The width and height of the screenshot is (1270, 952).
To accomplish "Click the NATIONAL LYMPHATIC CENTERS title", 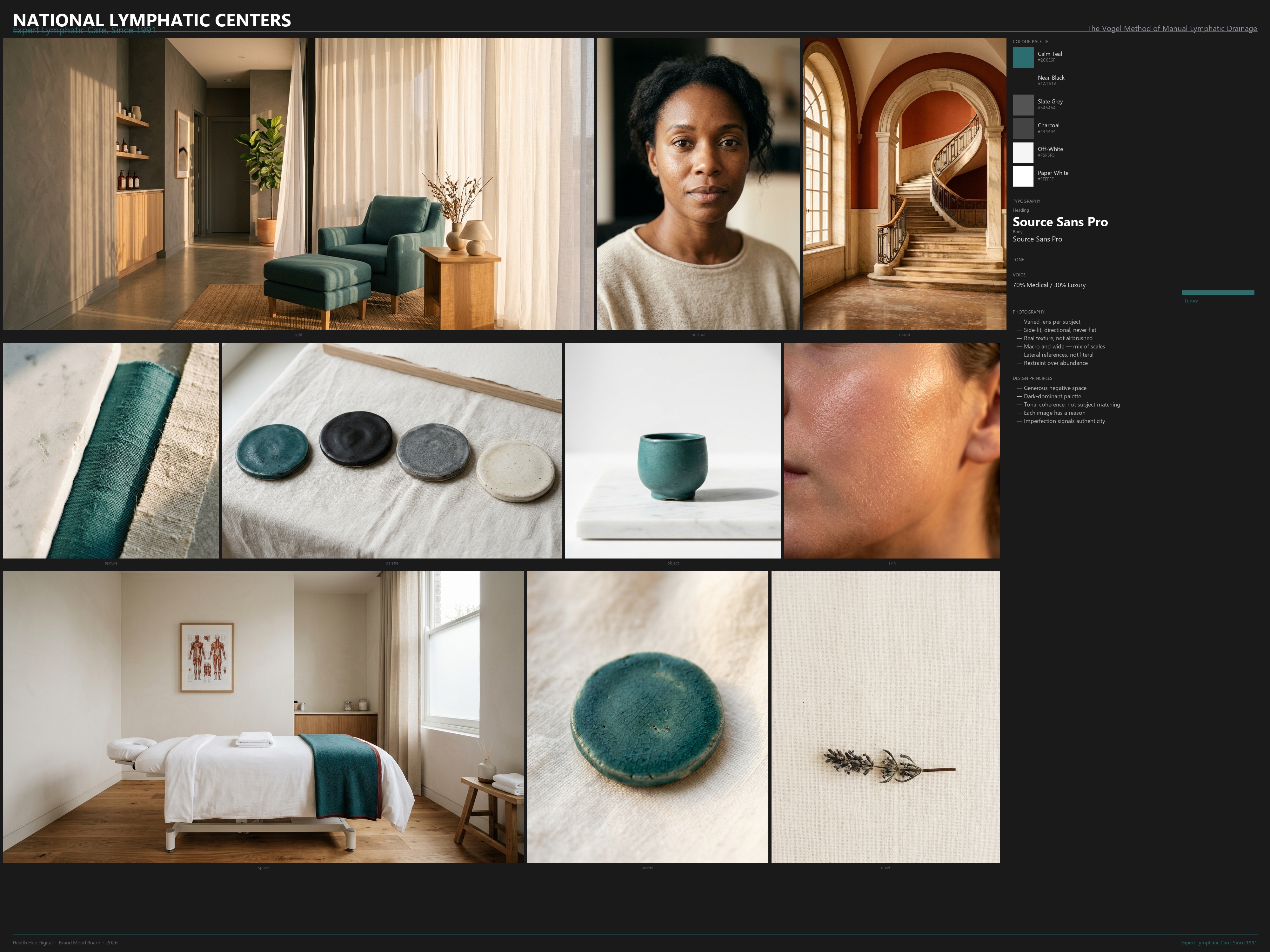I will click(152, 20).
